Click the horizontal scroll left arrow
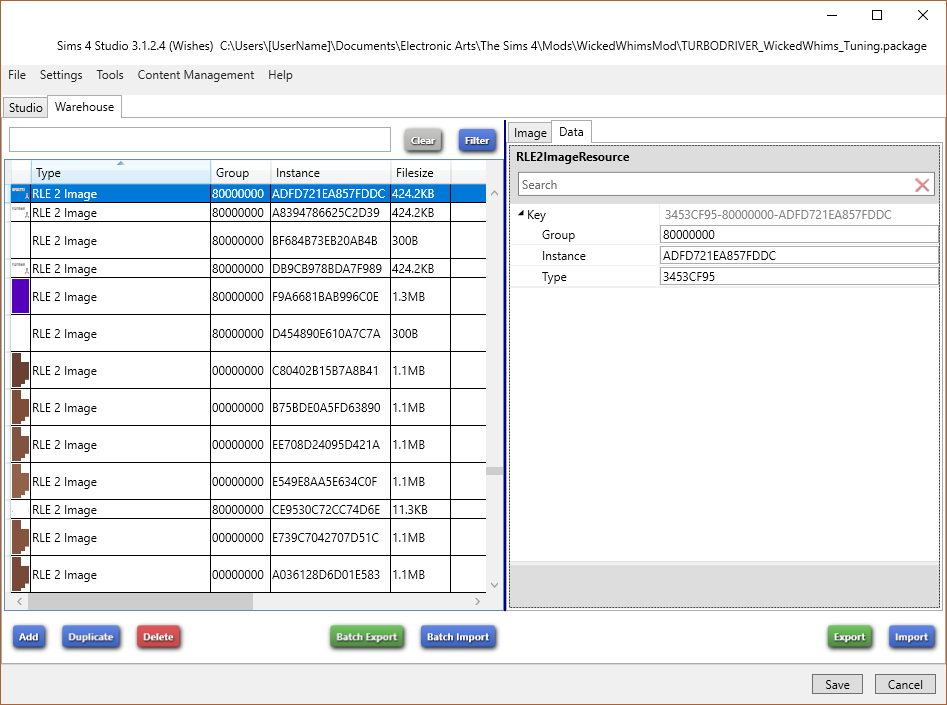The width and height of the screenshot is (947, 705). 19,602
